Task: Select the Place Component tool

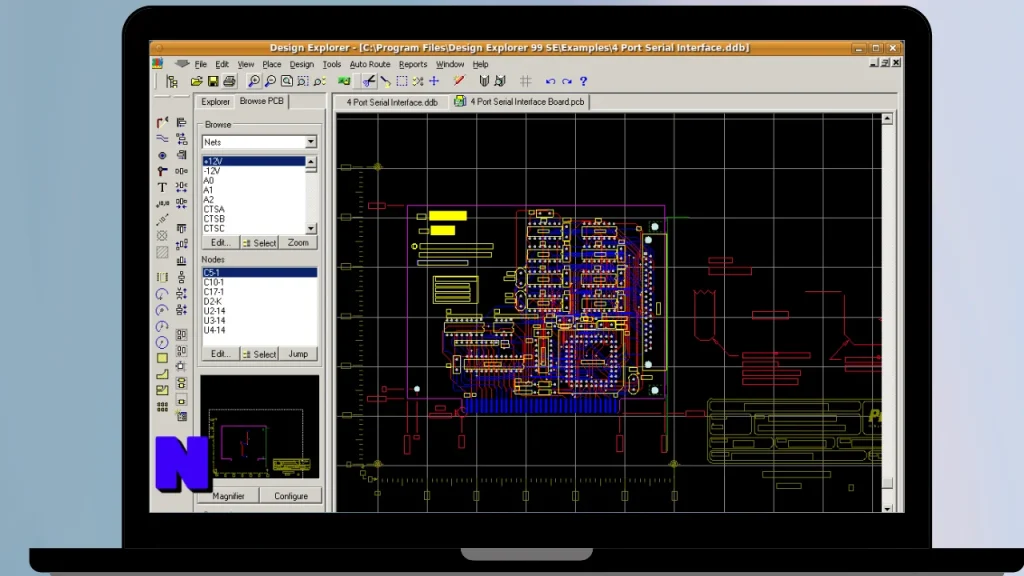Action: coord(162,278)
